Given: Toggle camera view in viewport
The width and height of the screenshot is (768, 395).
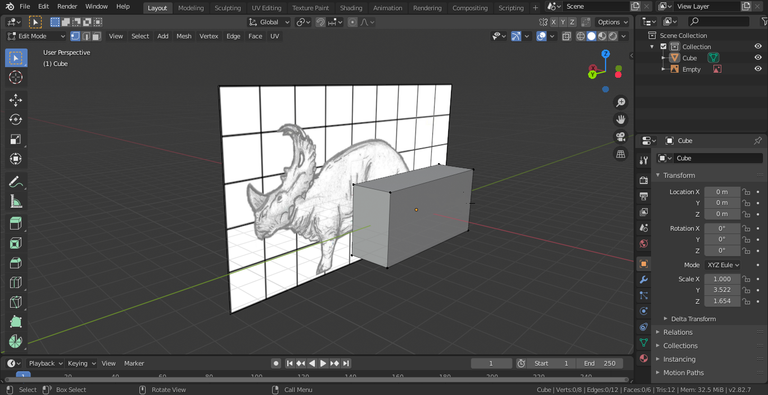Looking at the screenshot, I should [621, 137].
